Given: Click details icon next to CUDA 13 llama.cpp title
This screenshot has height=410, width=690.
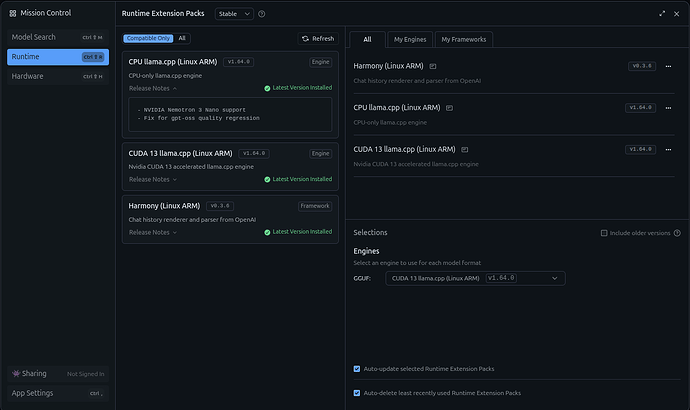Looking at the screenshot, I should [x=463, y=149].
